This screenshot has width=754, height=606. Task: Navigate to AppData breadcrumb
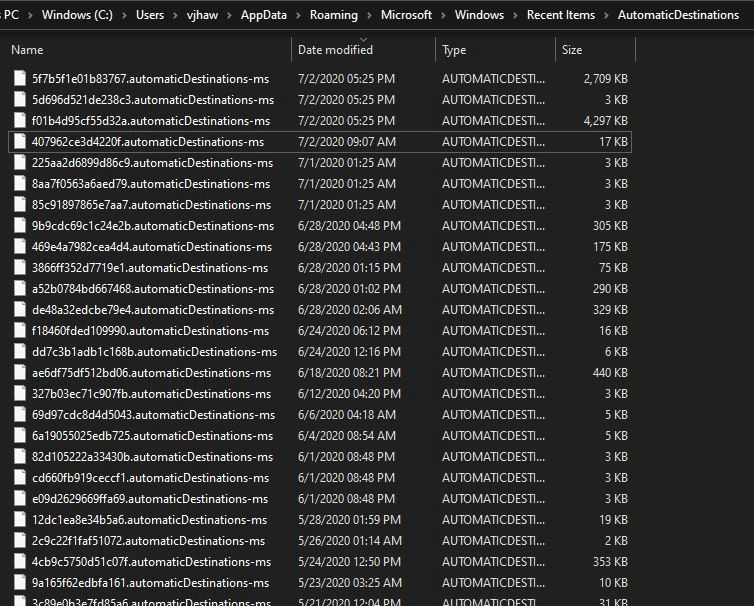point(264,15)
